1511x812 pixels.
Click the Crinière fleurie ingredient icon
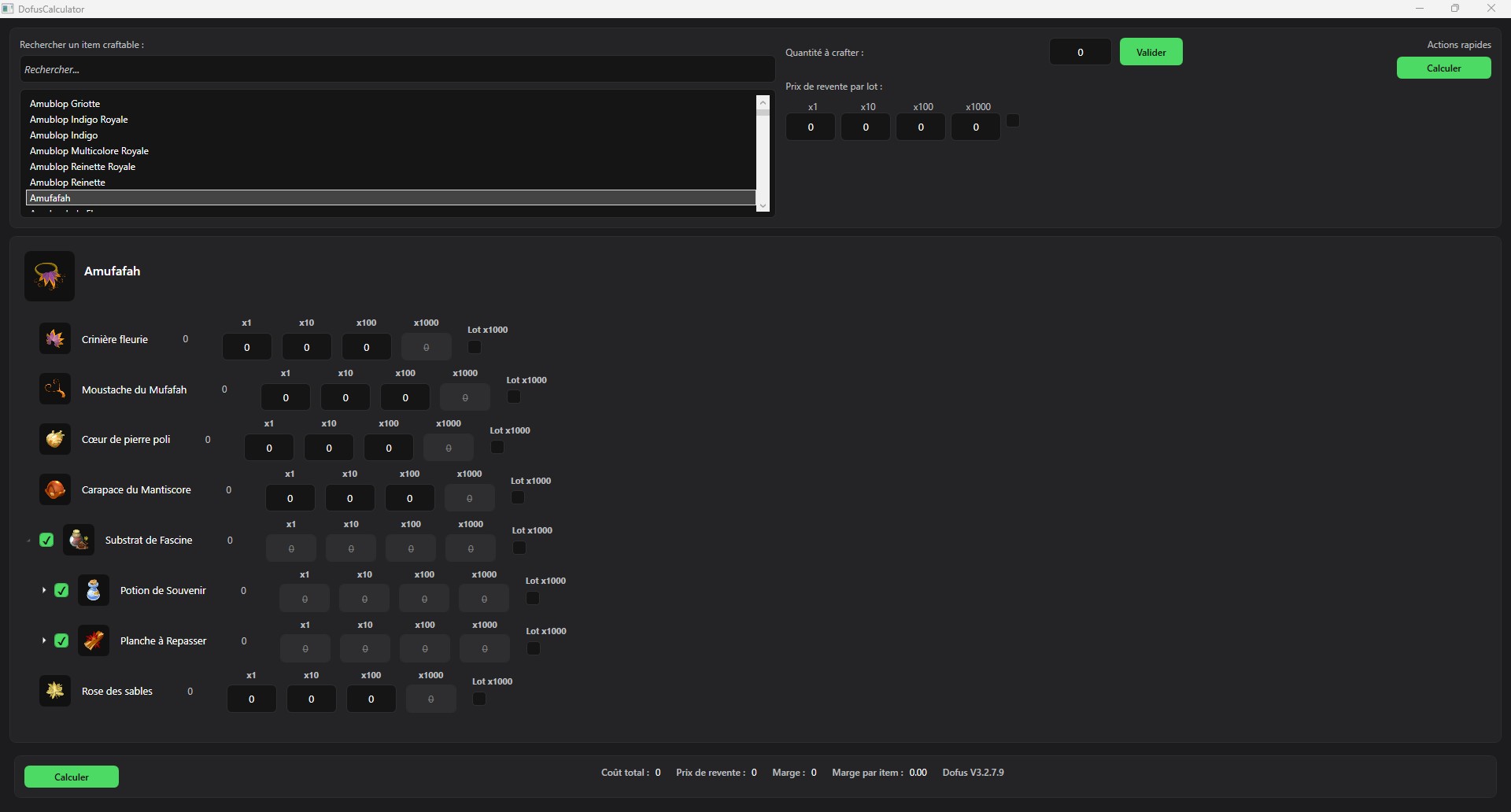pyautogui.click(x=55, y=339)
